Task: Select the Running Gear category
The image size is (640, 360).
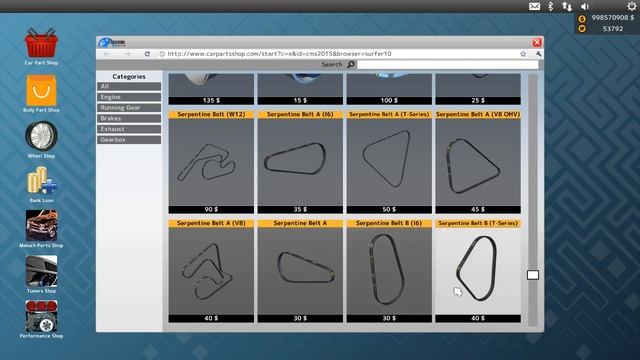Action: (x=129, y=108)
